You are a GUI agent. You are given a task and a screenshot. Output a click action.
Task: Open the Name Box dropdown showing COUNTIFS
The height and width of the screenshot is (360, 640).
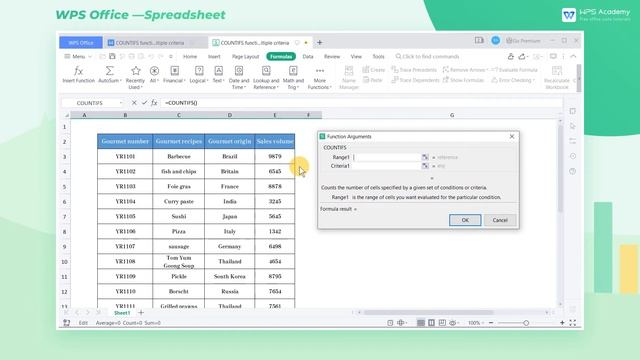(x=121, y=103)
